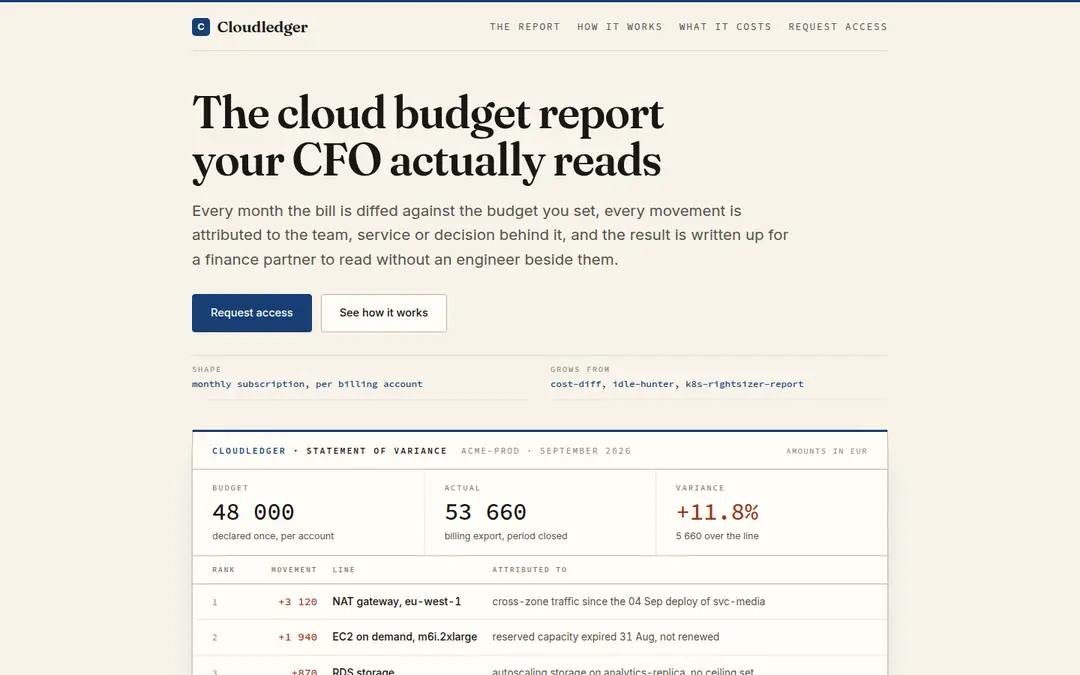The width and height of the screenshot is (1080, 675).
Task: Click the Cloudledger logo icon
Action: pyautogui.click(x=200, y=27)
